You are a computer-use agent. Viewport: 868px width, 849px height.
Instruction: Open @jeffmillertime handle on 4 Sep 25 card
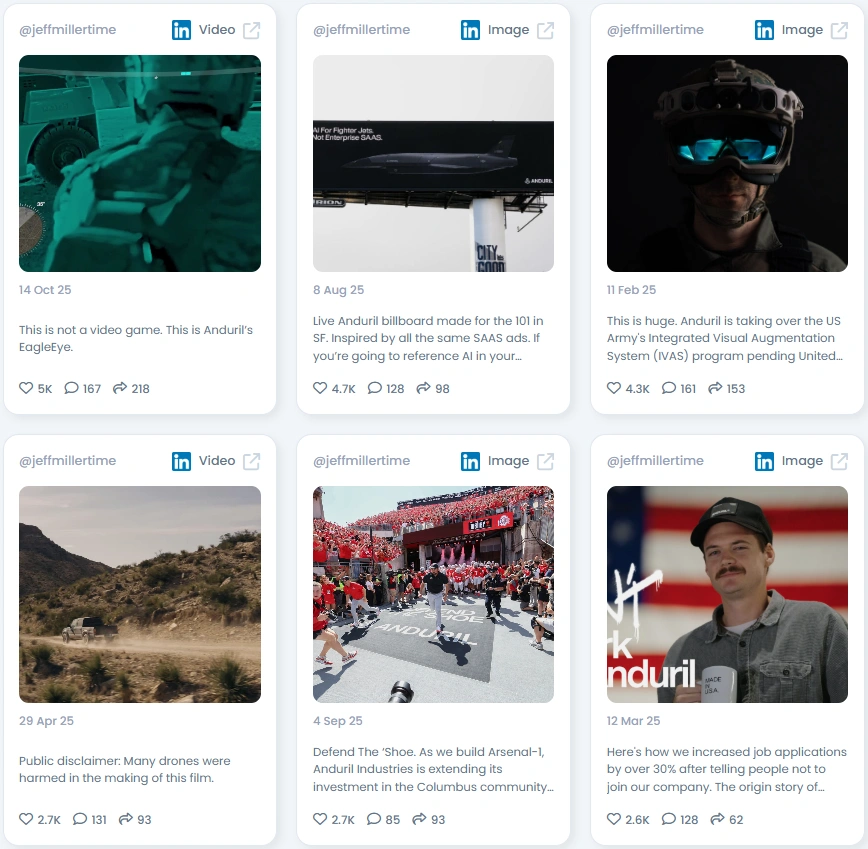point(361,461)
